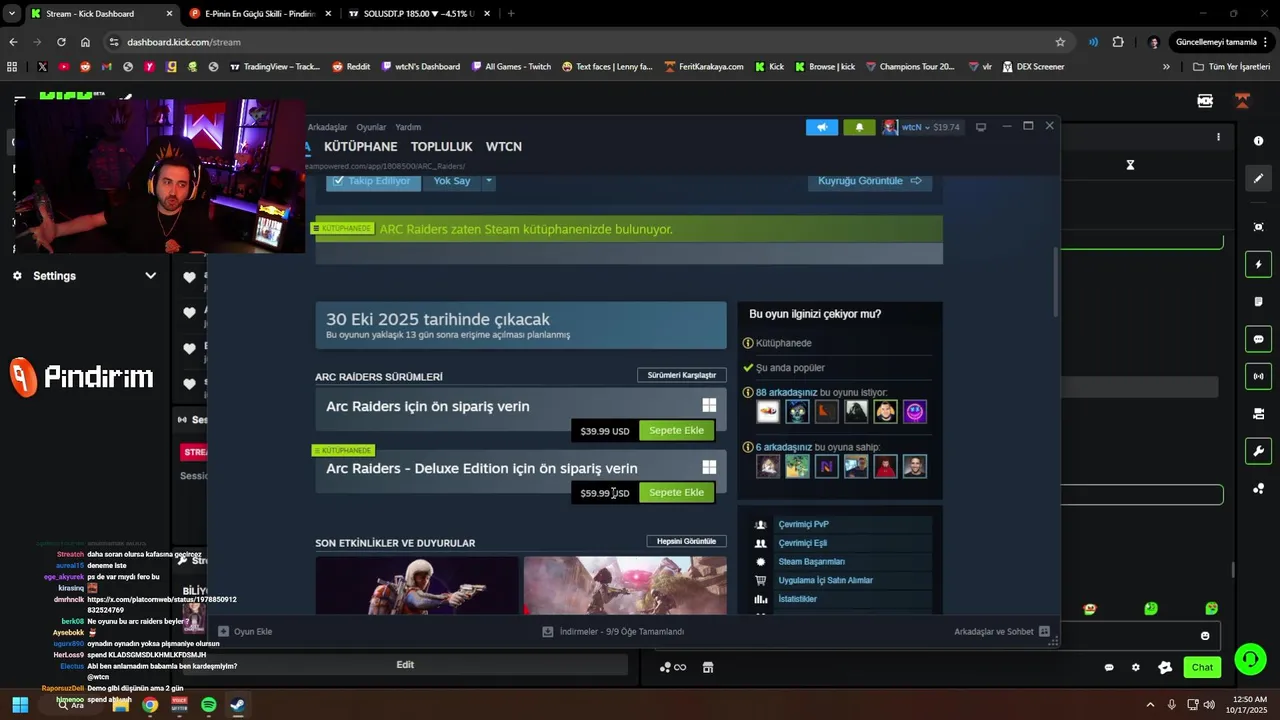Open the KÜTÜPHANE tab in Steam
Viewport: 1280px width, 720px height.
pyautogui.click(x=361, y=146)
